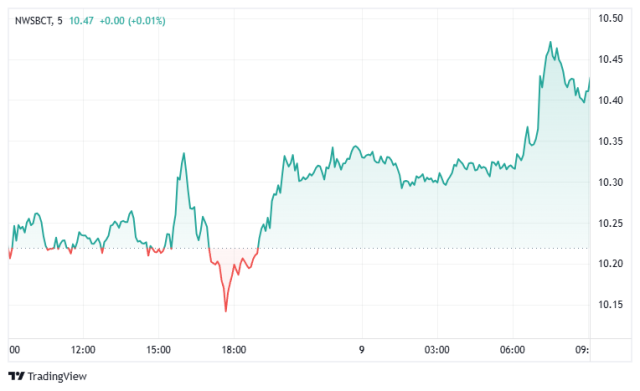
Task: Click the 10.40 price scale label
Action: [x=611, y=100]
